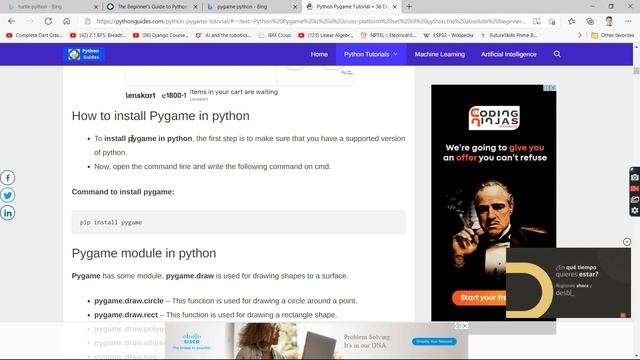Open NPTEL Electrical bookmark
640x360 pixels.
(x=388, y=36)
